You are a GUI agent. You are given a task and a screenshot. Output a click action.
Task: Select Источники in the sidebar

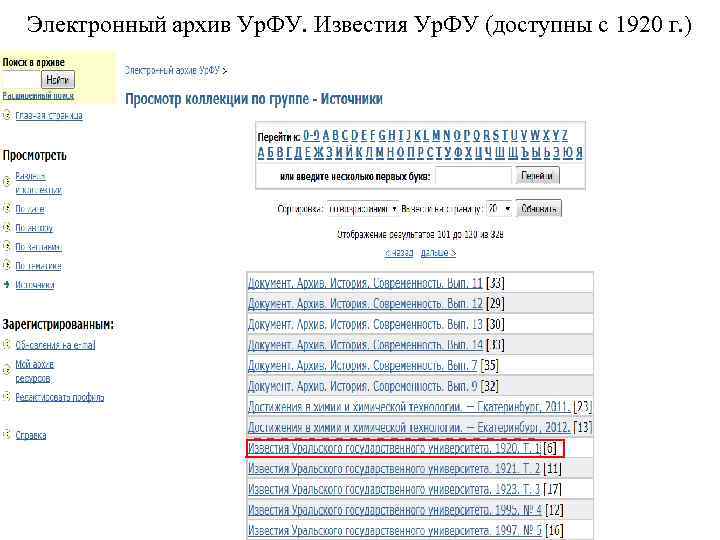35,285
